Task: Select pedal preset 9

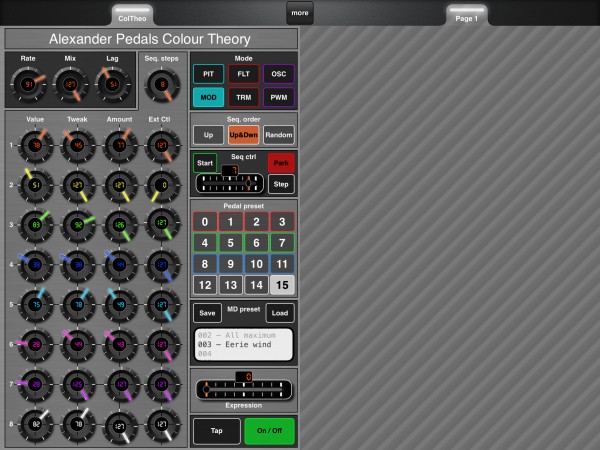Action: 230,264
